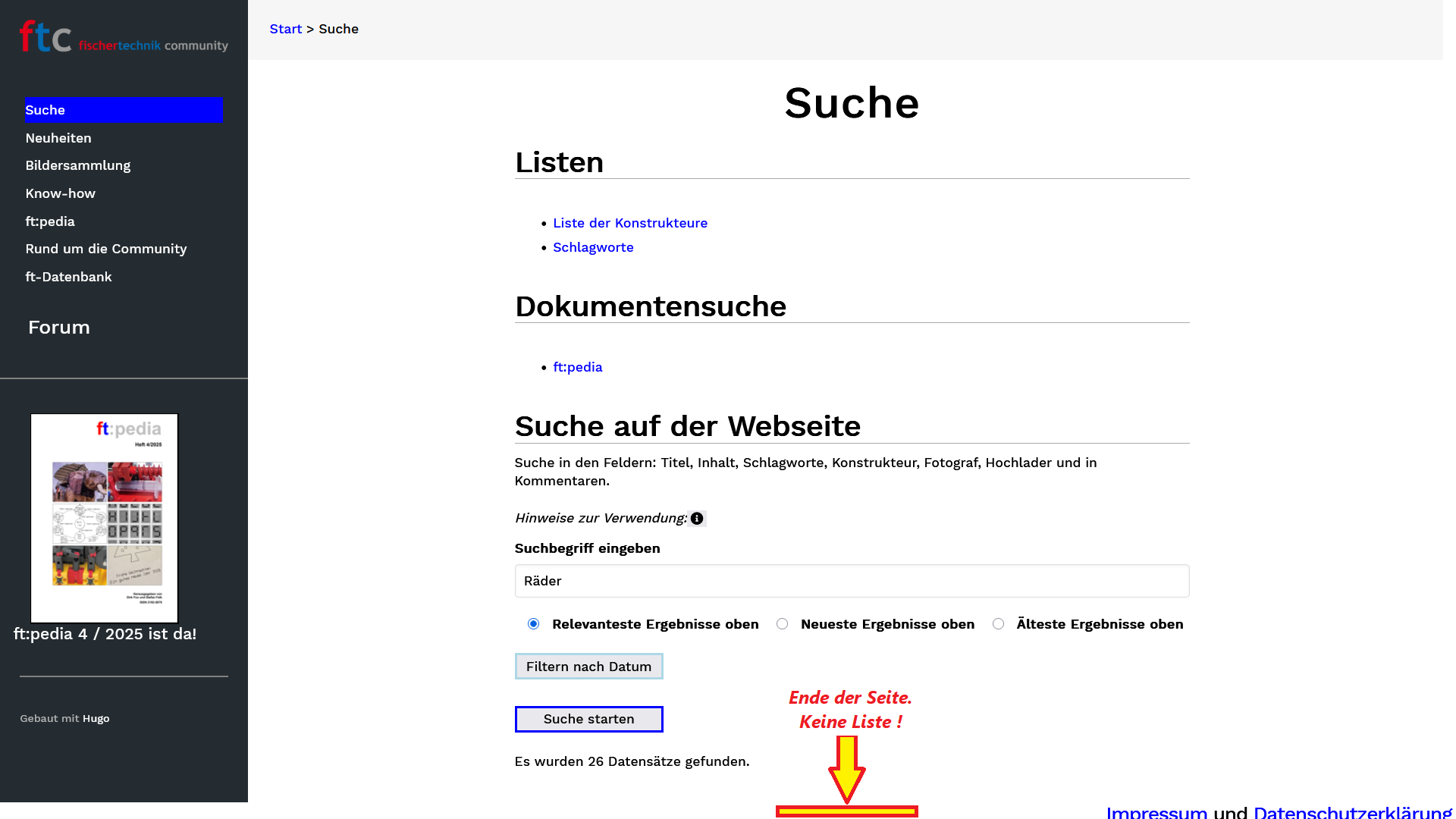The image size is (1456, 819).
Task: Click the usage hints info icon
Action: pyautogui.click(x=697, y=519)
